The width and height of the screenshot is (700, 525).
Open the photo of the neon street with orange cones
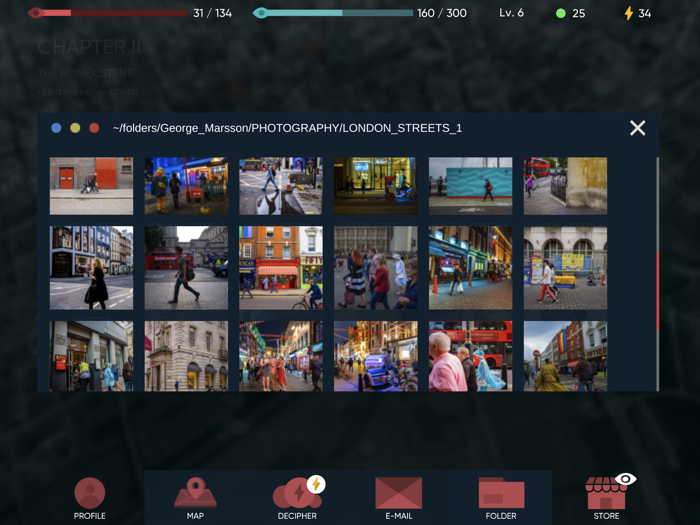coord(471,268)
